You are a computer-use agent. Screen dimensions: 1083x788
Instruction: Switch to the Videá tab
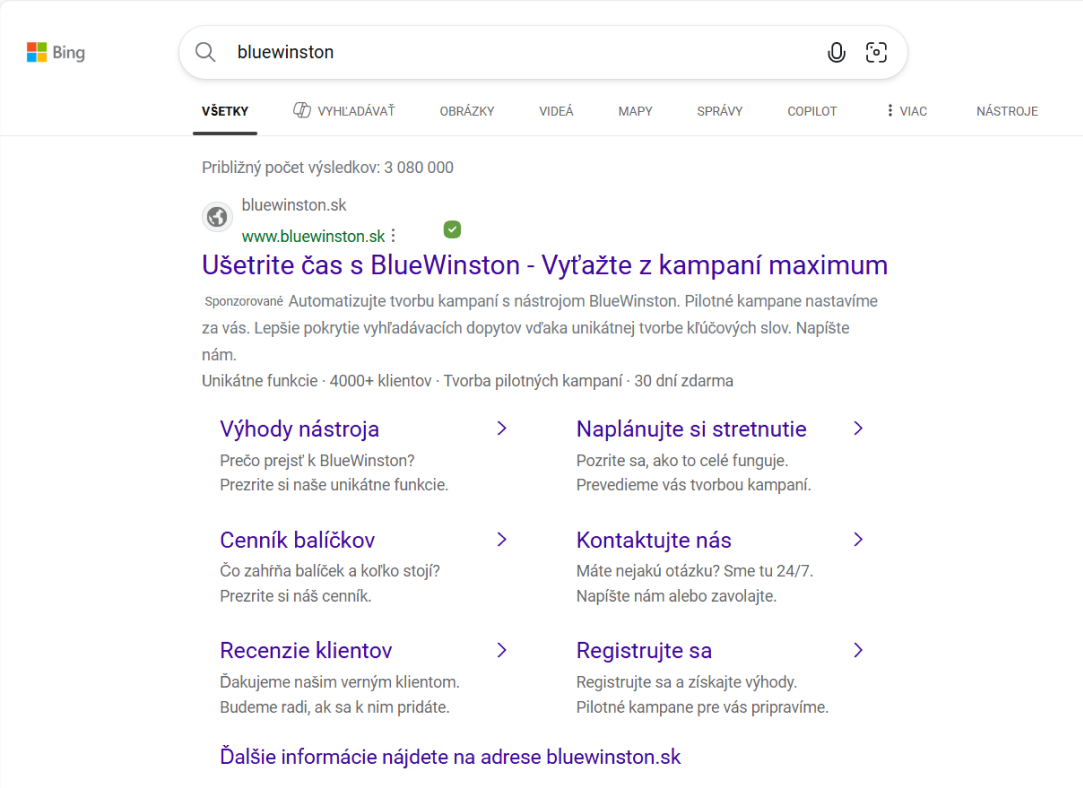(556, 111)
